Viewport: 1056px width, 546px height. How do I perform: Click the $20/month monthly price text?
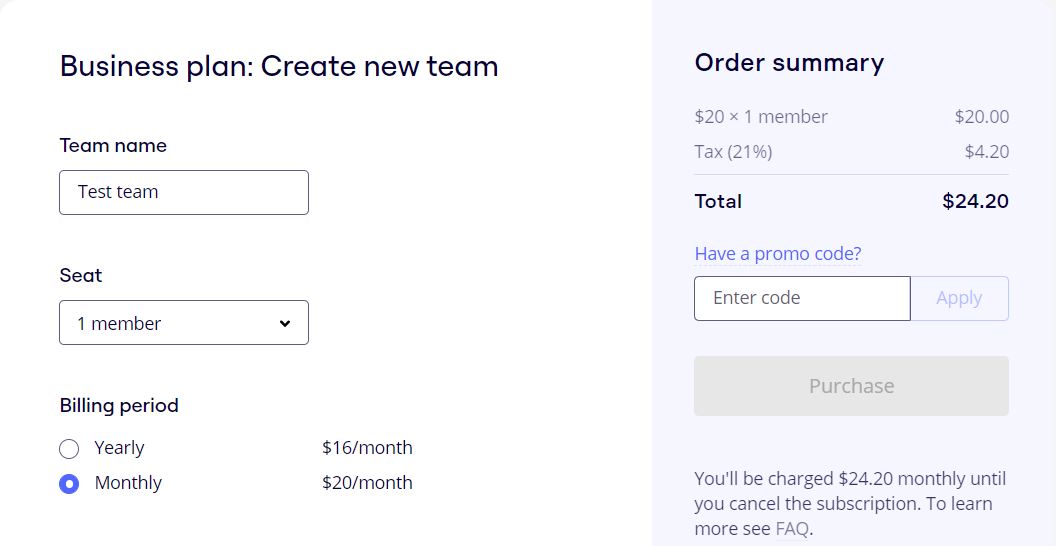(367, 483)
